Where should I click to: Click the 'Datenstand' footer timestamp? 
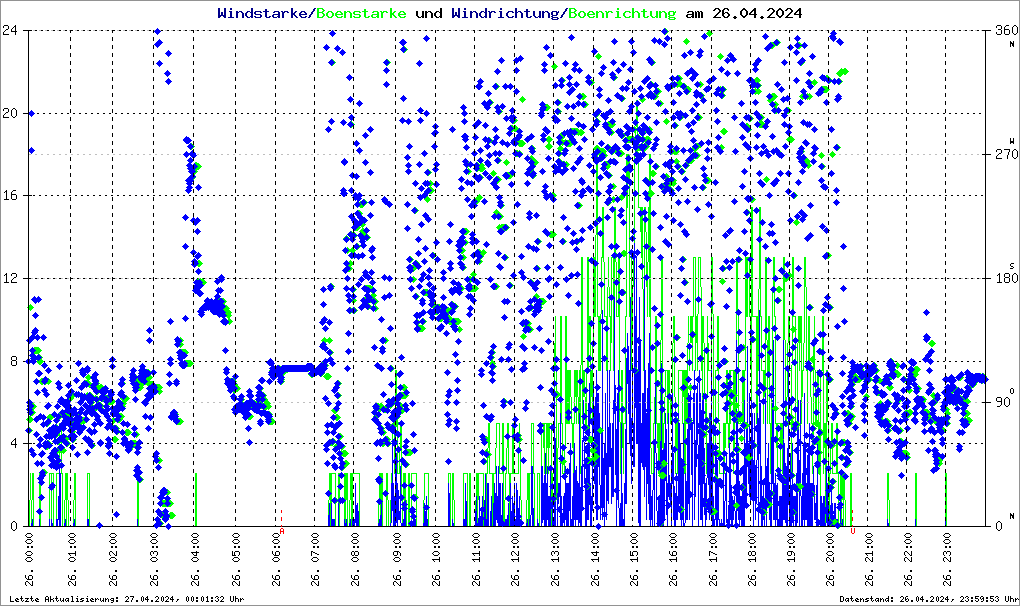[928, 599]
